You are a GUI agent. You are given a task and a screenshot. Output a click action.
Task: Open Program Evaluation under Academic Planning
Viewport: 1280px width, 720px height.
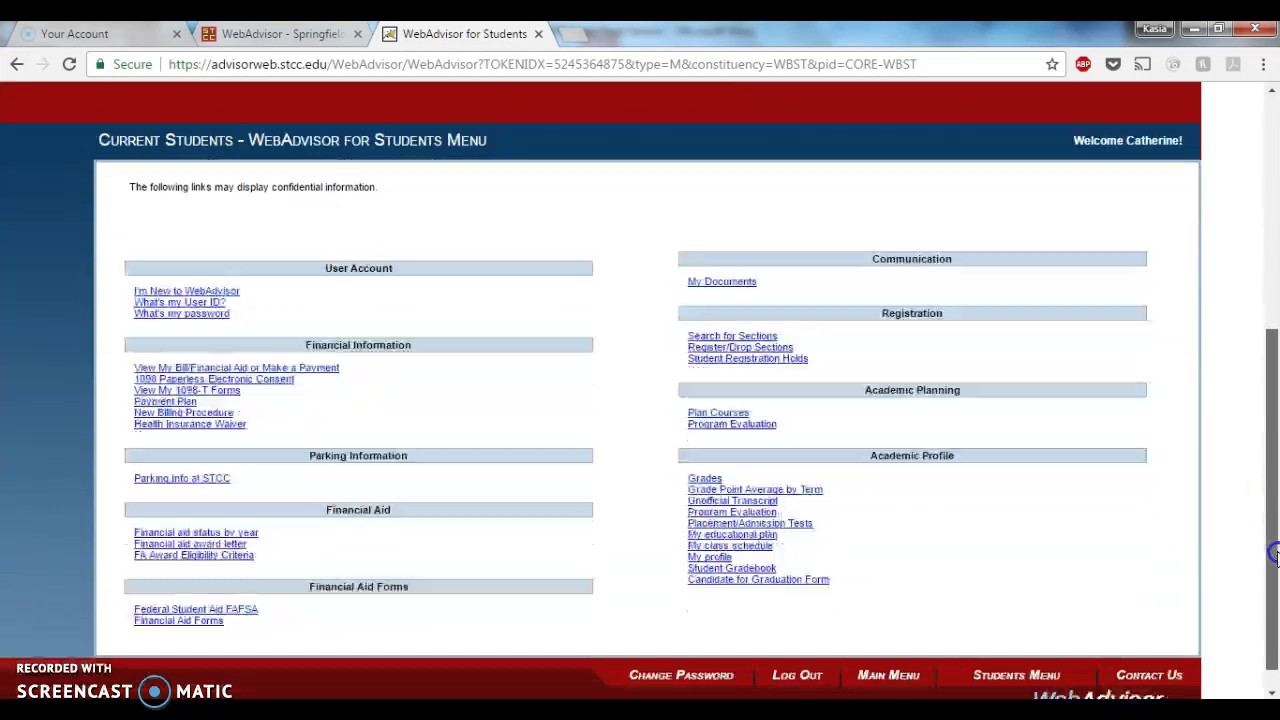[732, 424]
